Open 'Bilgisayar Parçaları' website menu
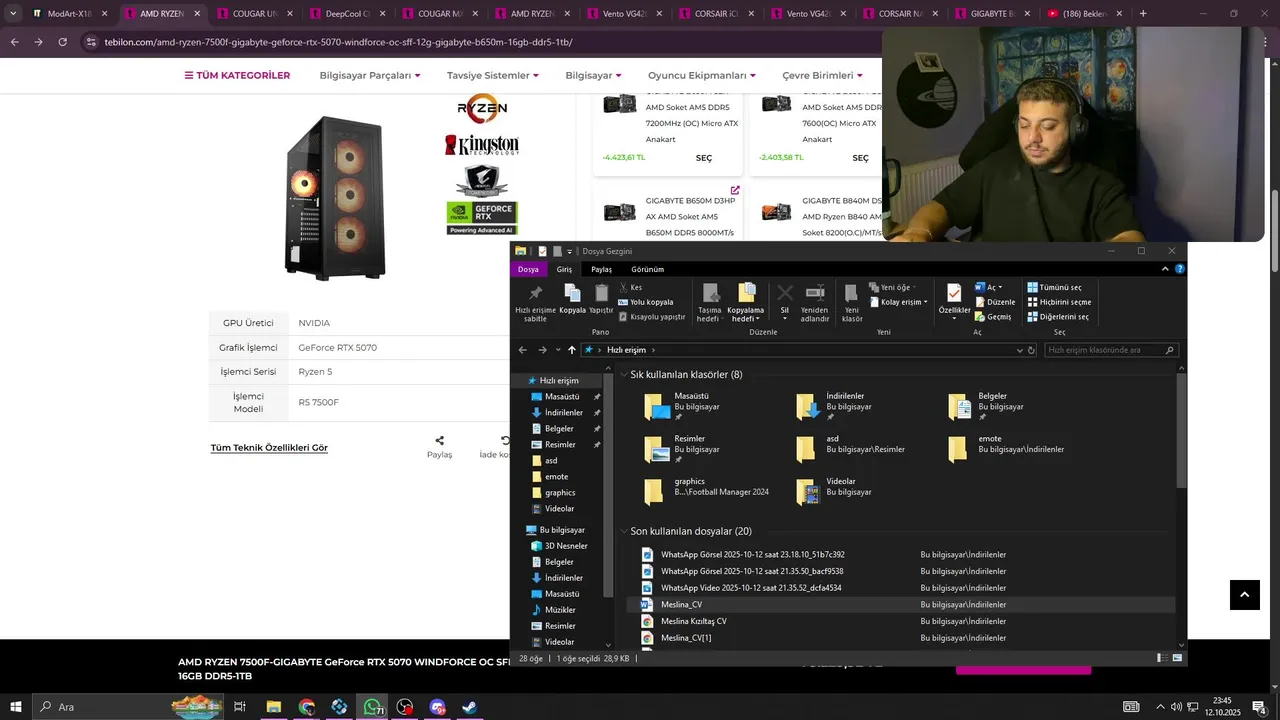Viewport: 1280px width, 720px height. click(369, 75)
